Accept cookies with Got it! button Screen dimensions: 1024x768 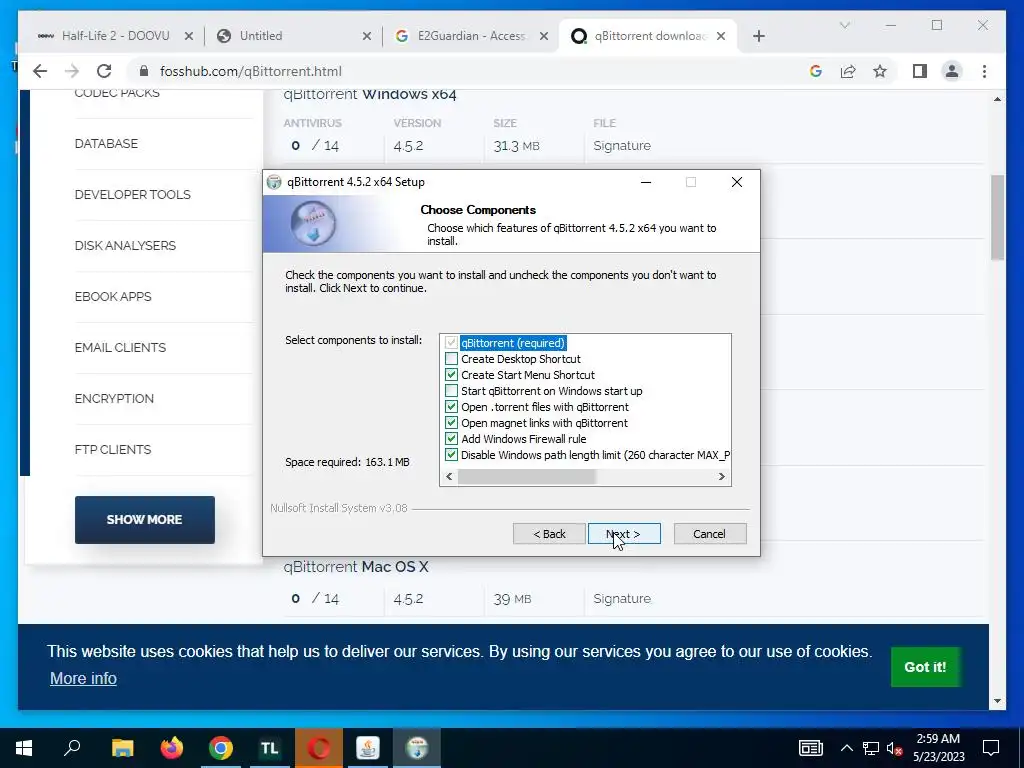(925, 667)
